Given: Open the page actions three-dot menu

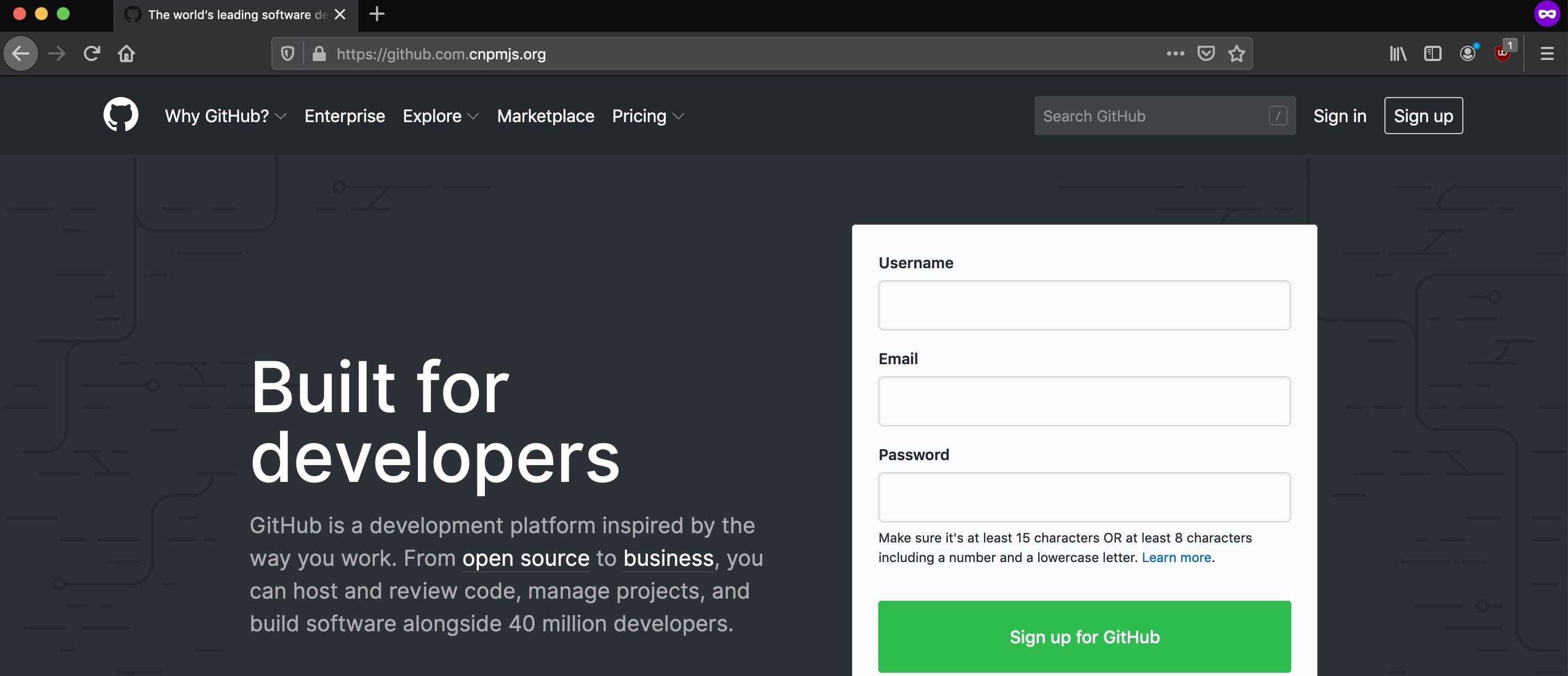Looking at the screenshot, I should (1175, 53).
